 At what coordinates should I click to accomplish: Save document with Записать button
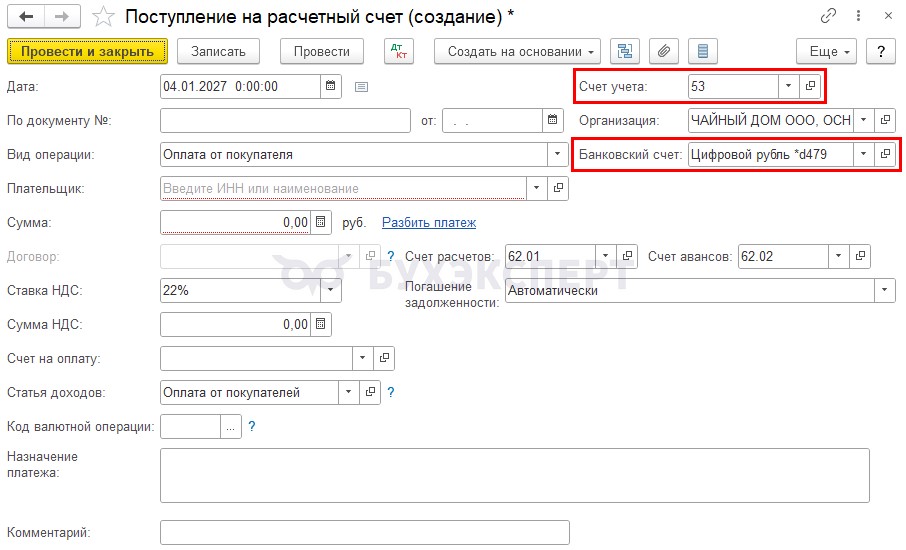[218, 51]
